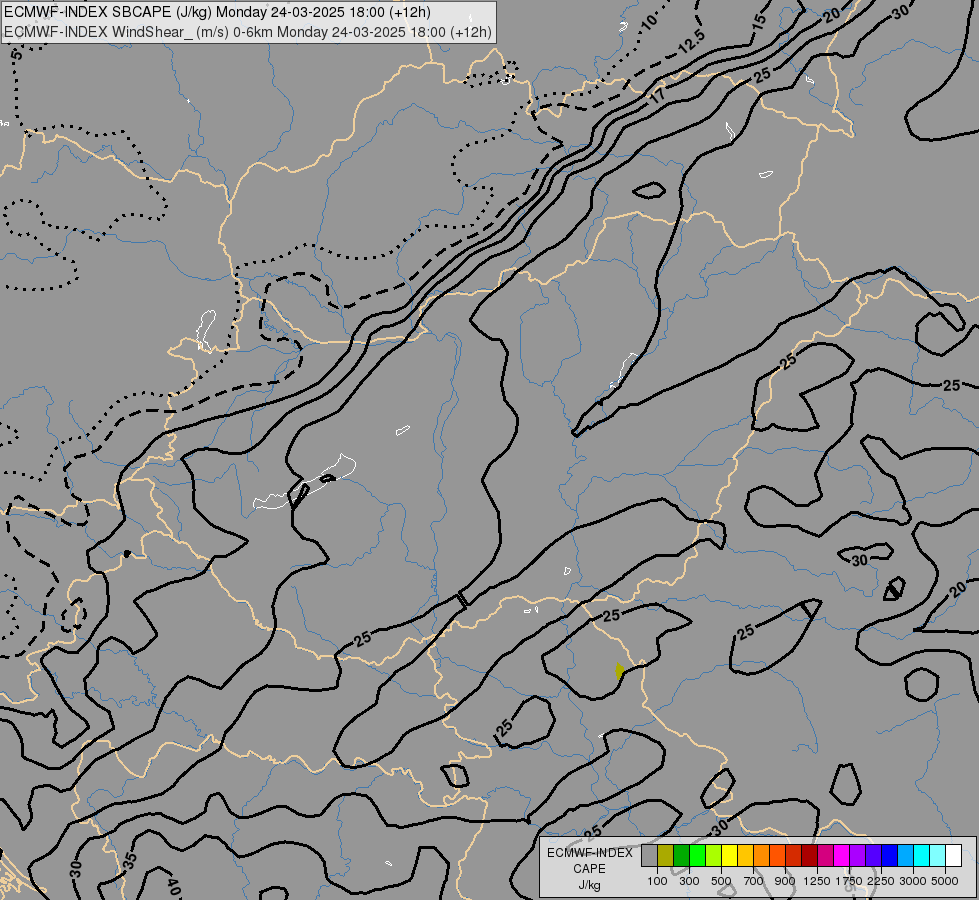Click the J/kg legend unit
The width and height of the screenshot is (979, 900).
point(589,885)
